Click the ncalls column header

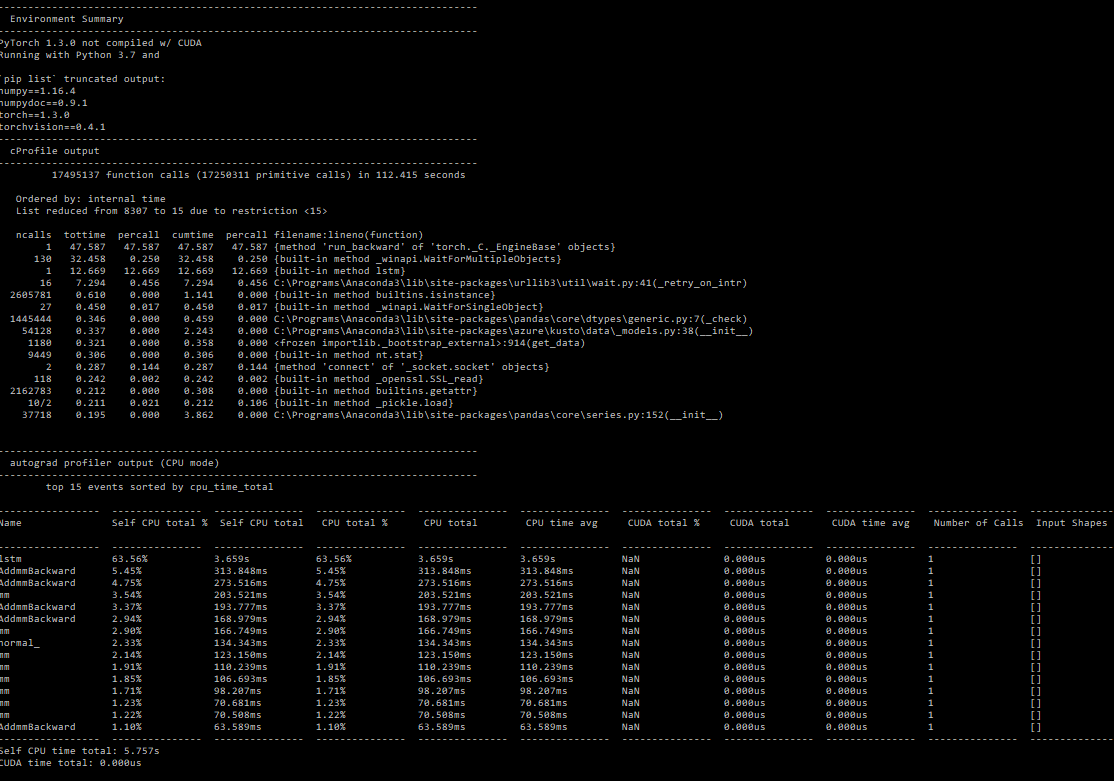[33, 235]
